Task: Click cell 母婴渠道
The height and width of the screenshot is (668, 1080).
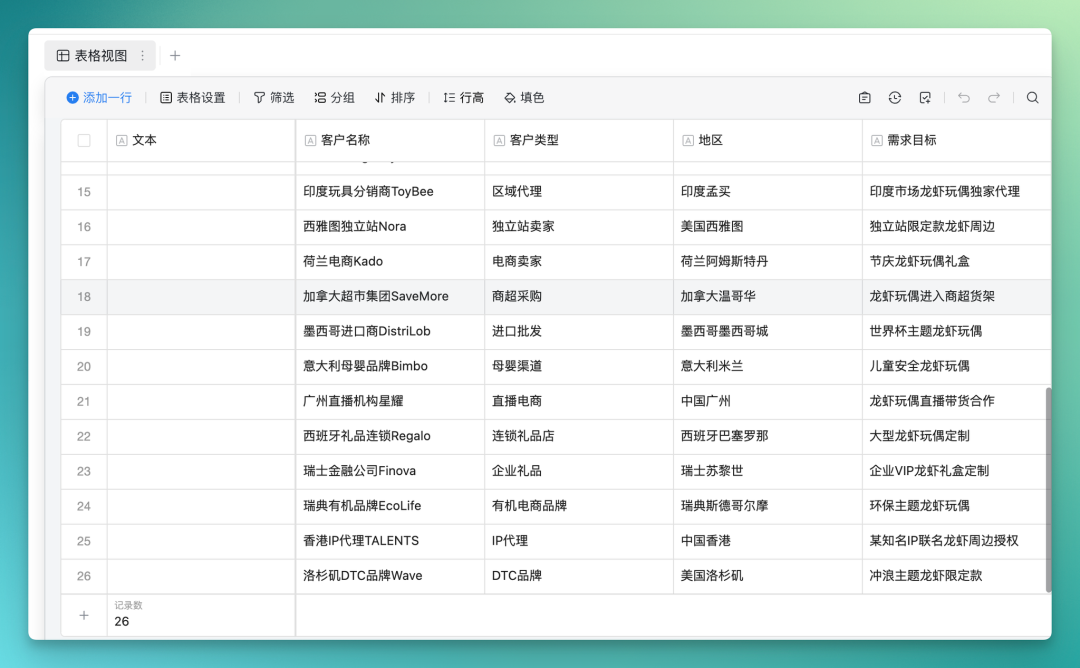Action: point(579,366)
